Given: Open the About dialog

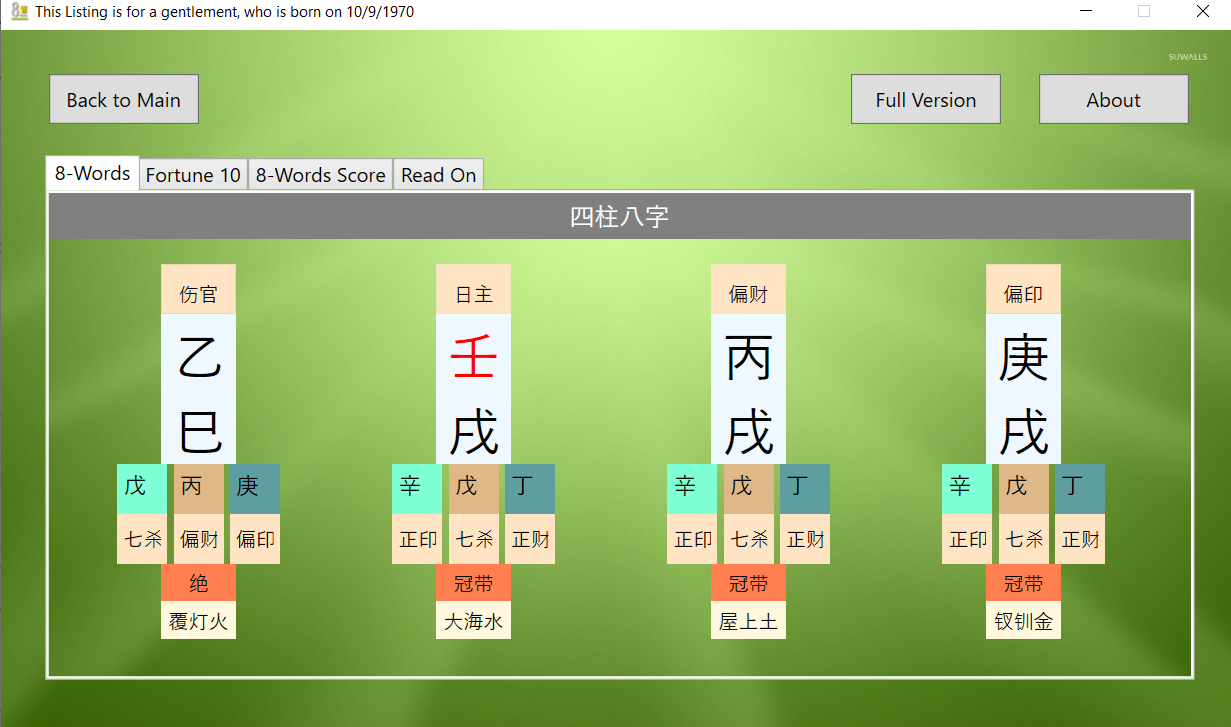Looking at the screenshot, I should click(1113, 100).
